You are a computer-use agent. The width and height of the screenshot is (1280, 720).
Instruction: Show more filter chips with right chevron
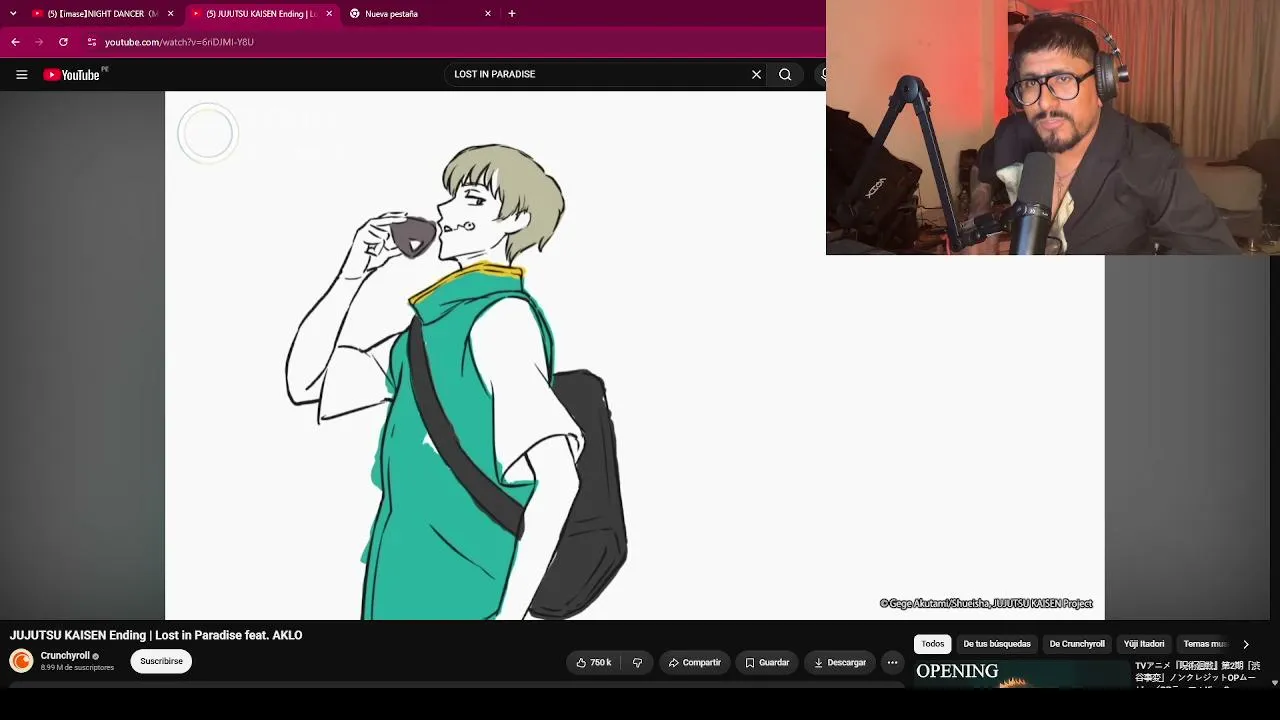pyautogui.click(x=1245, y=644)
